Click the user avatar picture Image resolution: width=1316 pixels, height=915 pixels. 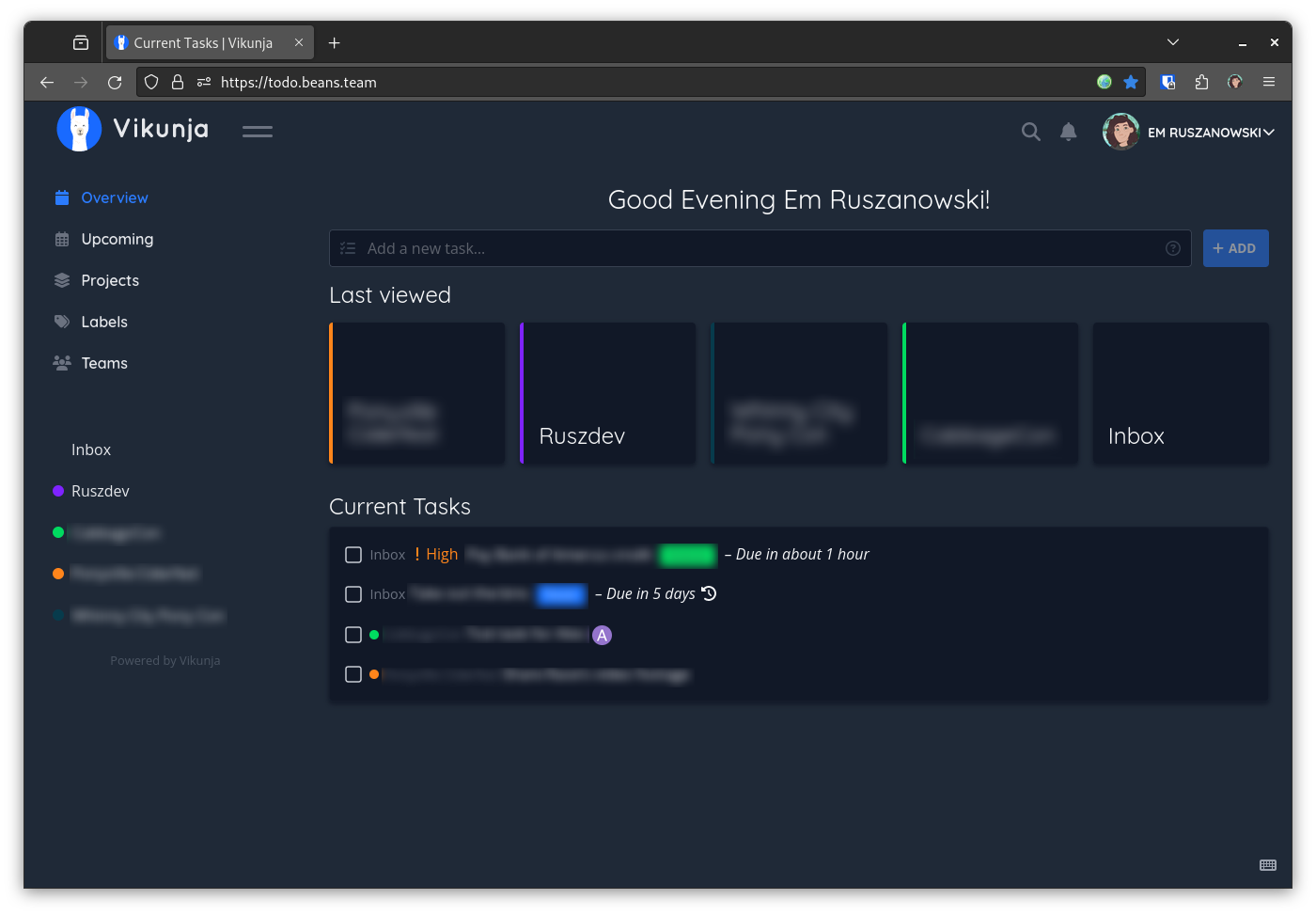(x=1120, y=132)
